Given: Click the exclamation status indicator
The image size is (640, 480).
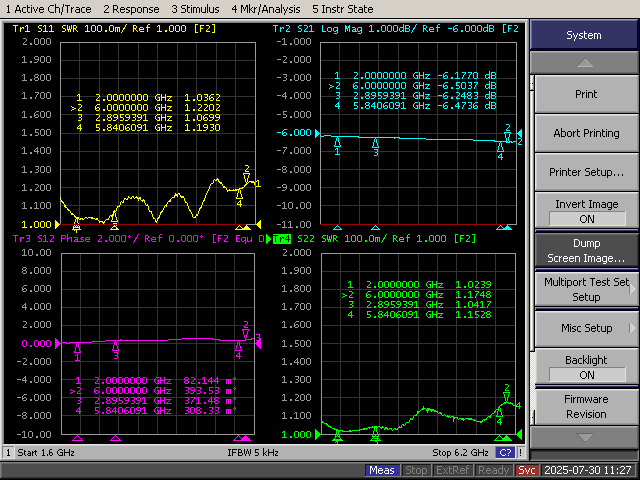Looking at the screenshot, I should [521, 453].
